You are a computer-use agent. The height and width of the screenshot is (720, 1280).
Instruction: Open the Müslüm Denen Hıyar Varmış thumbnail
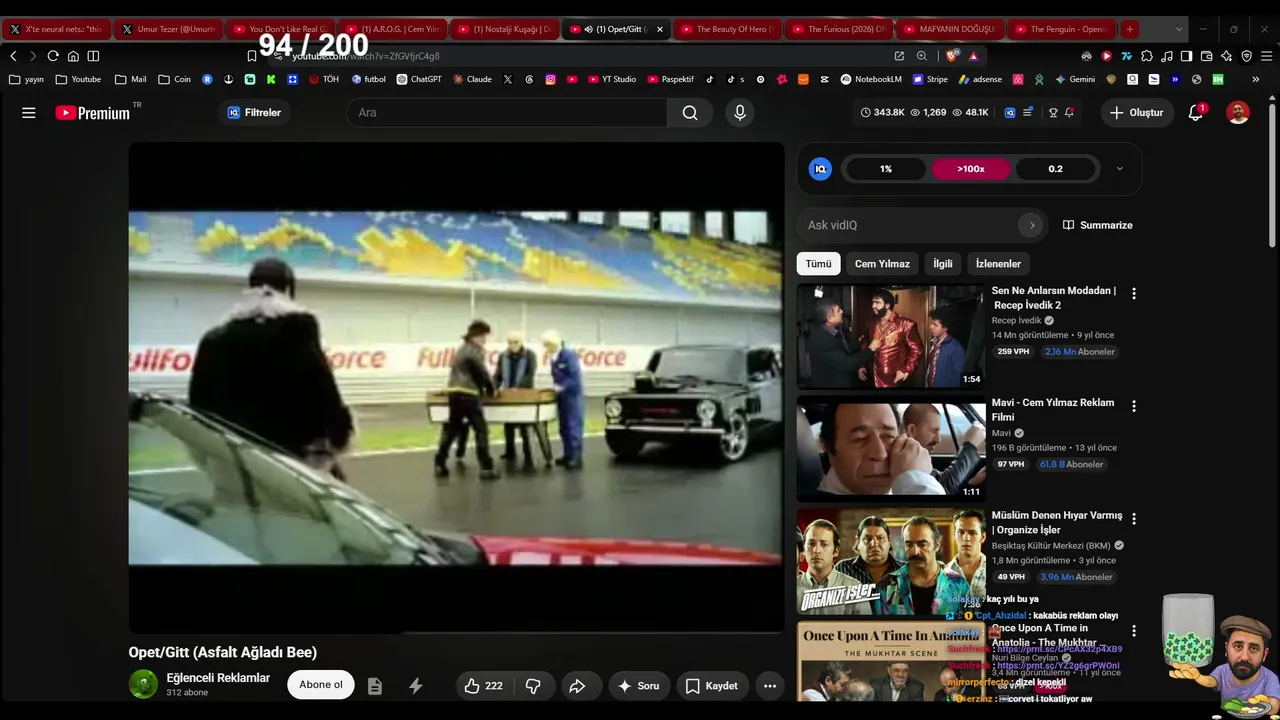(891, 561)
